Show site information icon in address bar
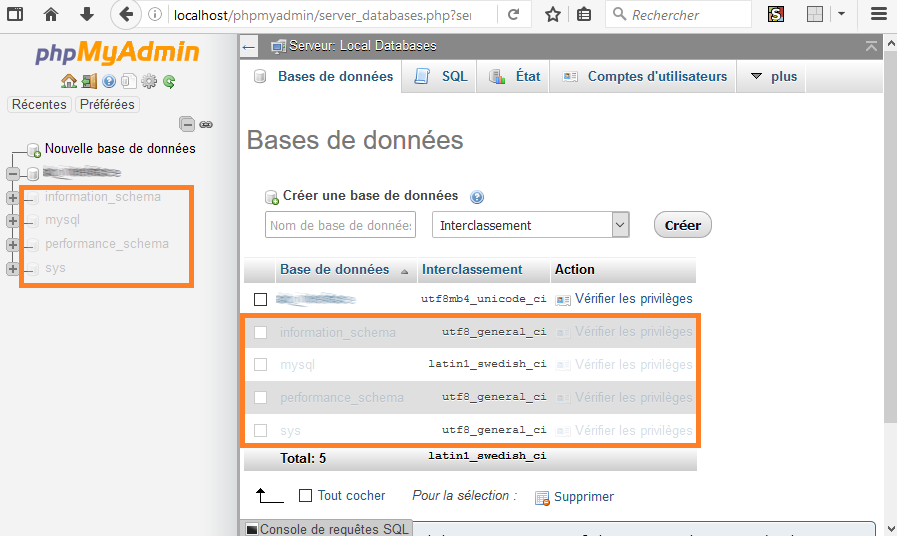This screenshot has height=536, width=897. pyautogui.click(x=154, y=14)
